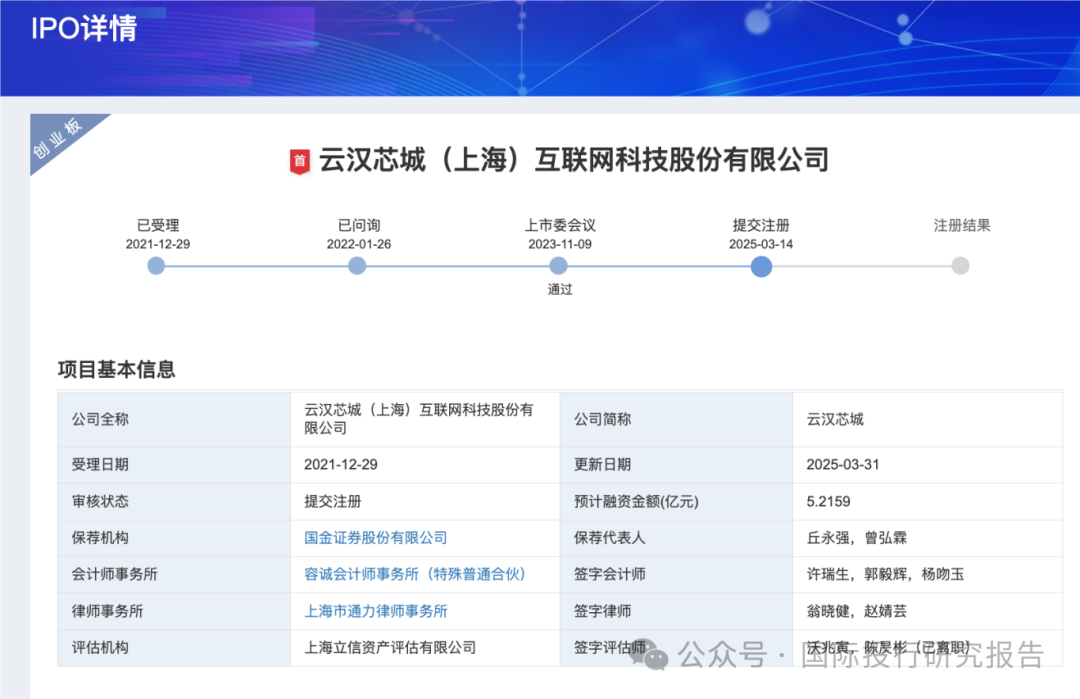Click the WeChat logo in the watermark
The height and width of the screenshot is (699, 1080).
[655, 655]
